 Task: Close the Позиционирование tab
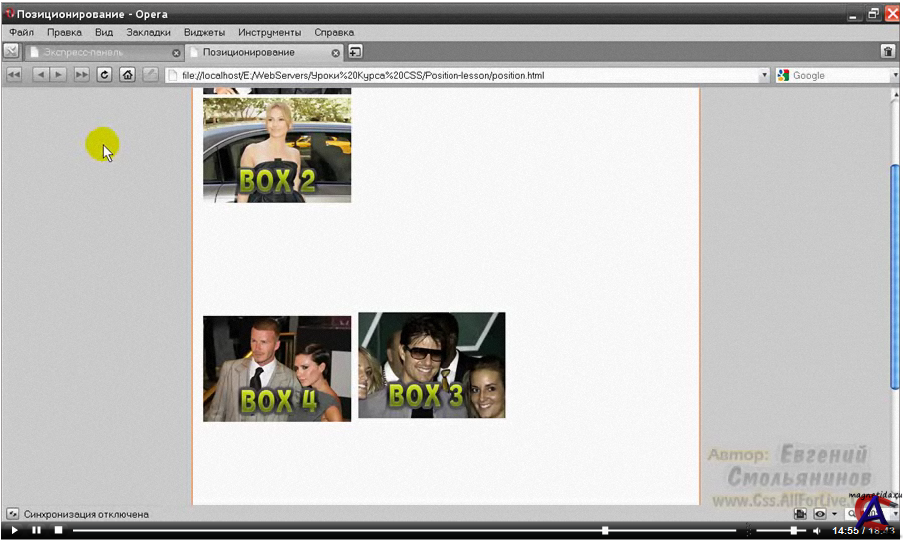click(335, 53)
